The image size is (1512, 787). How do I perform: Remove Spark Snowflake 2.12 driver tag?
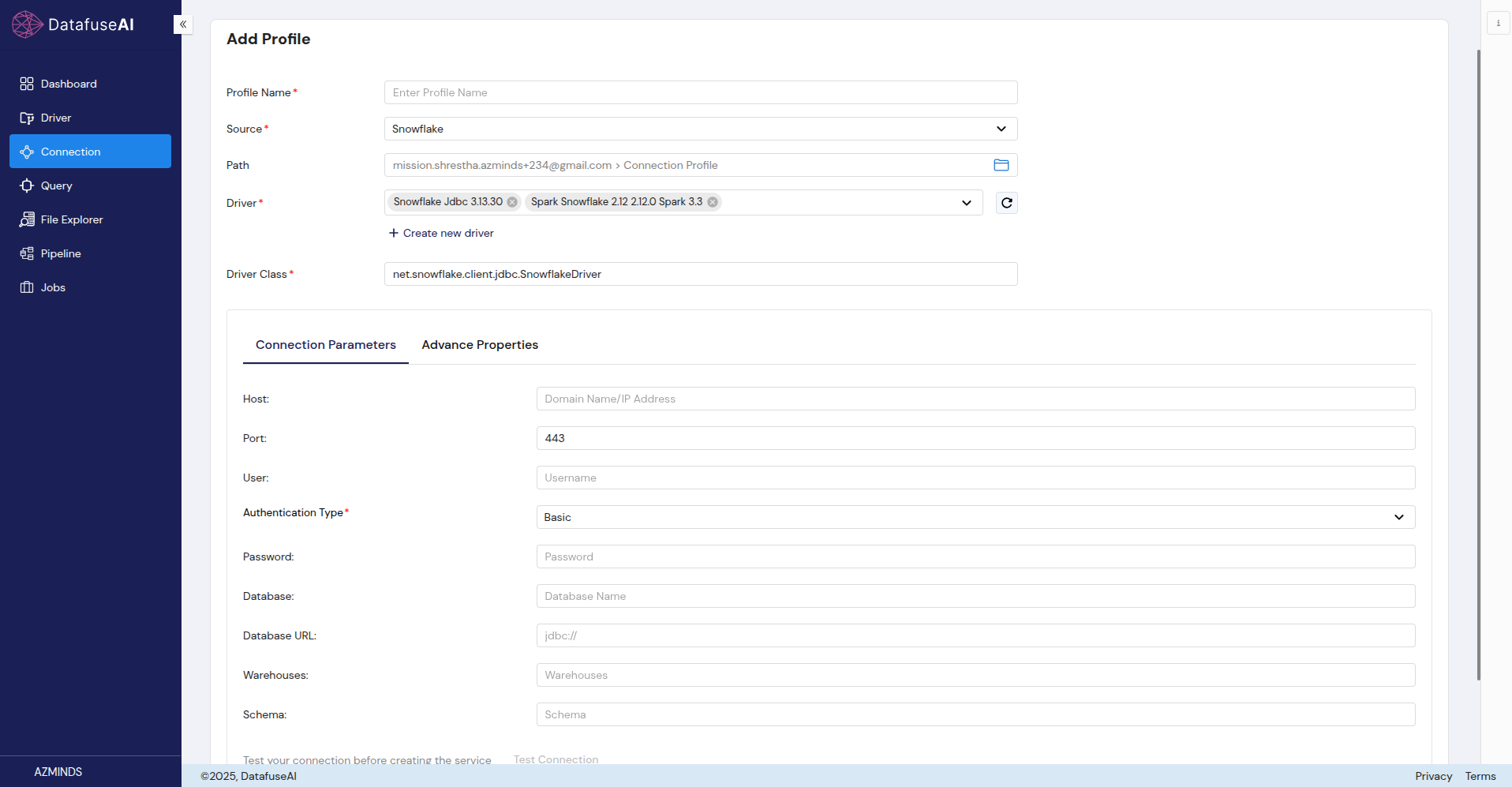pyautogui.click(x=713, y=202)
